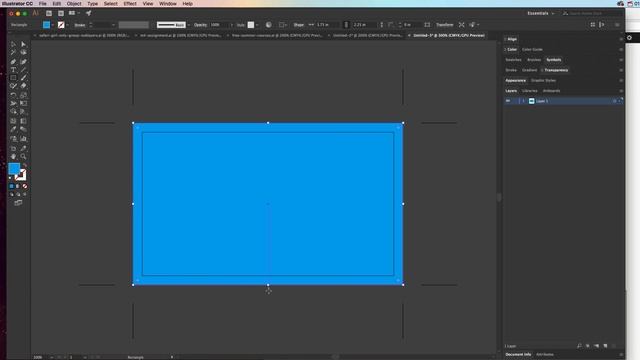
Task: Open the Attributes panel tab
Action: pos(544,354)
